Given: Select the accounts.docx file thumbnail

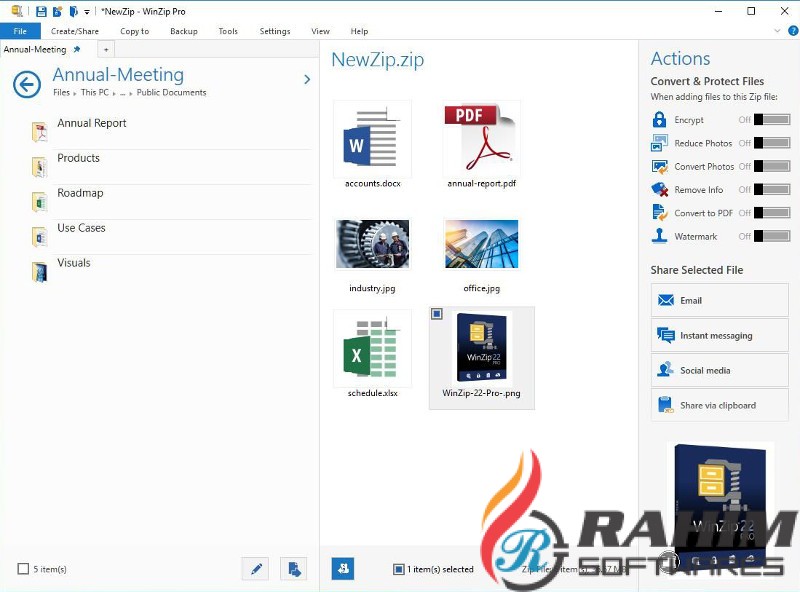Looking at the screenshot, I should coord(372,139).
